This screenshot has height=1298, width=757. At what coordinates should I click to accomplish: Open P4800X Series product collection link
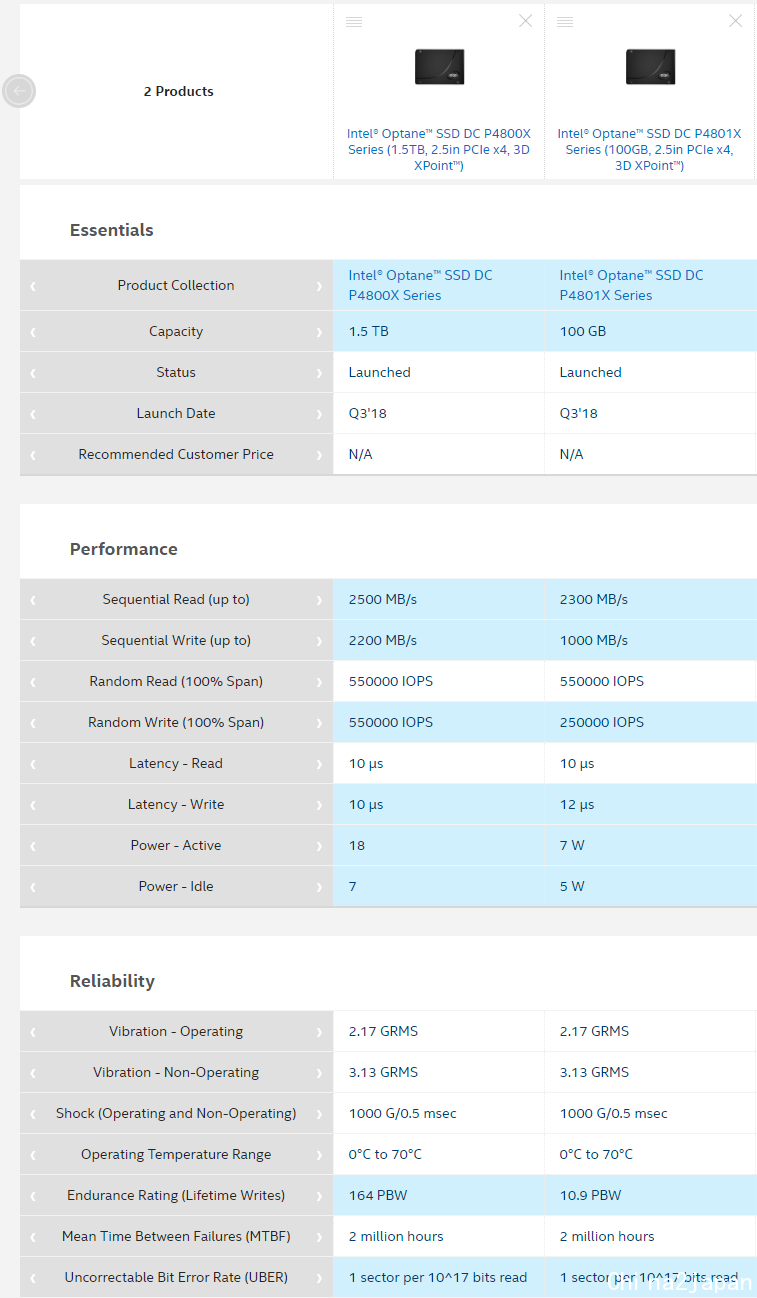pos(420,285)
